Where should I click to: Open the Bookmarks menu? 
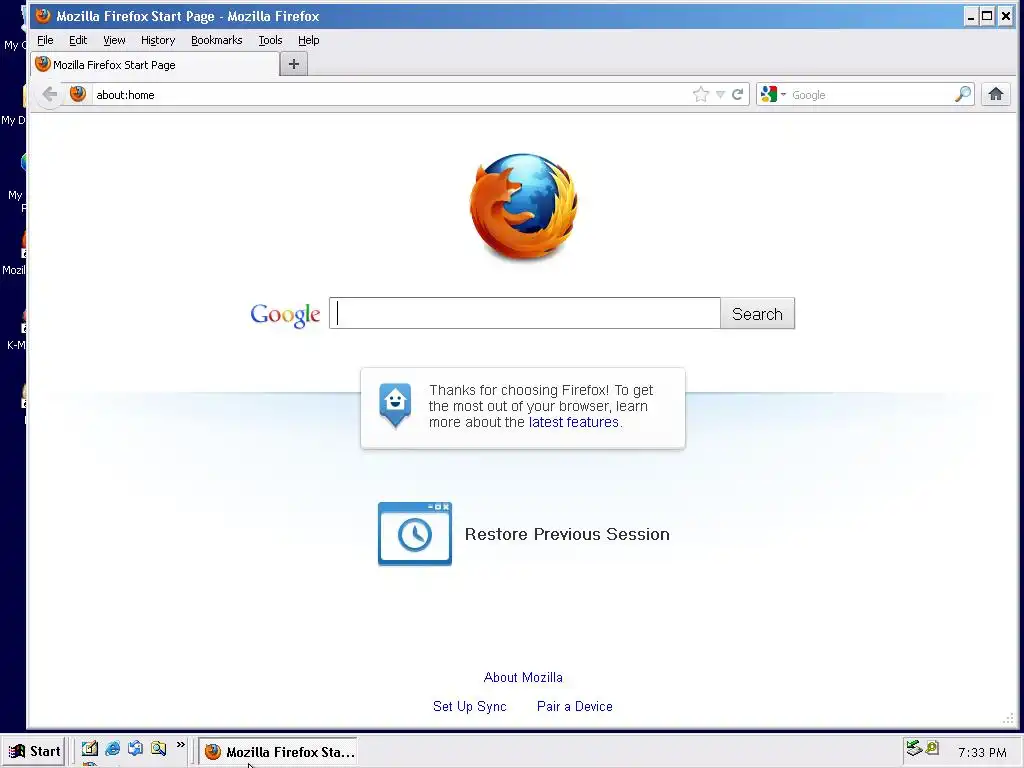coord(216,40)
